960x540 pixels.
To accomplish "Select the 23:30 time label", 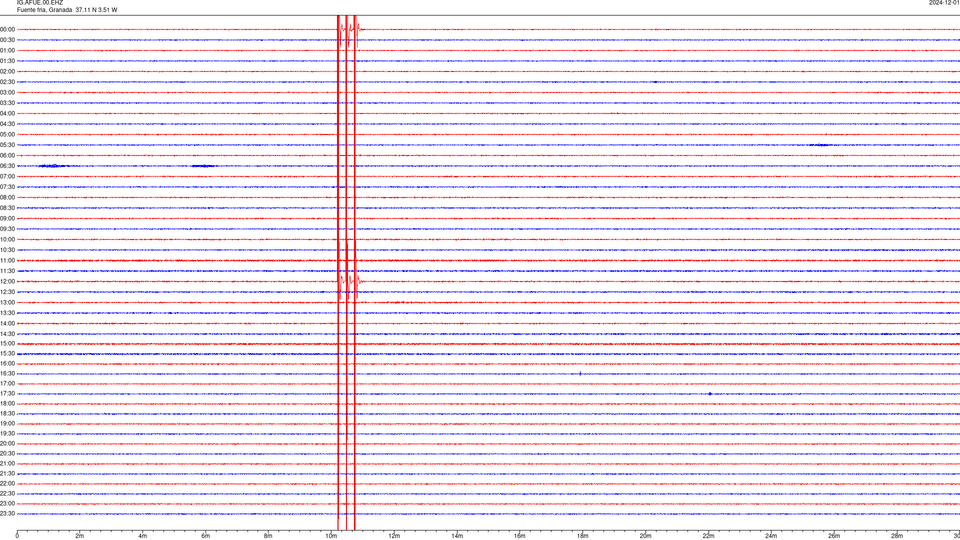I will 7,514.
